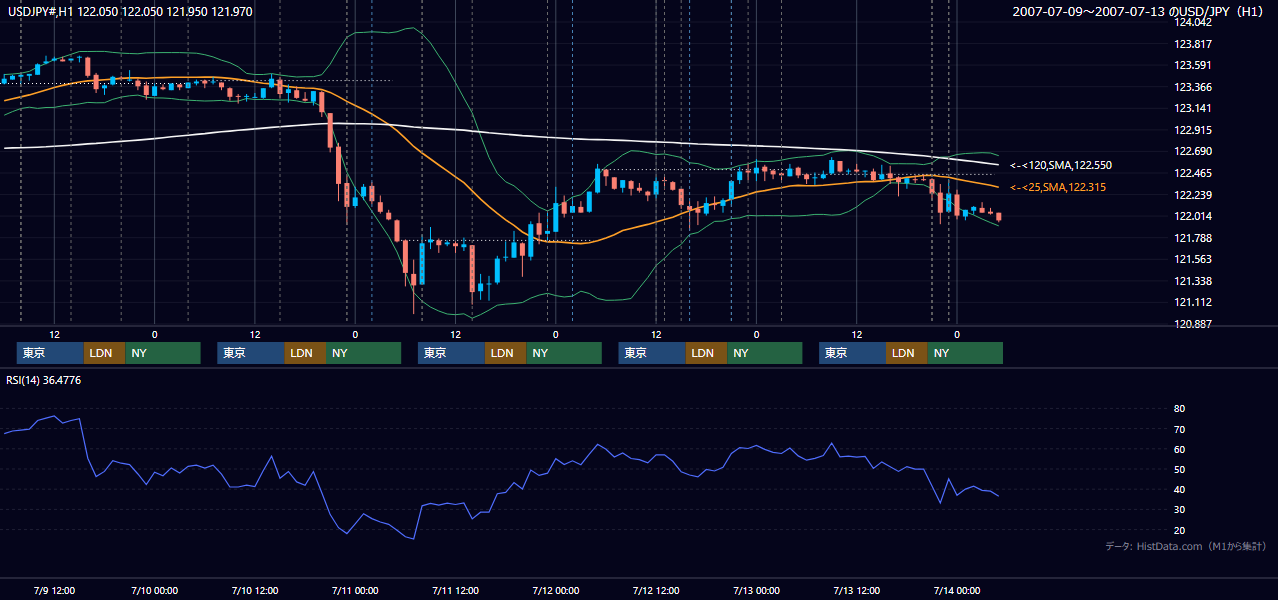
Task: Click price axis value 123.366
Action: 1192,87
